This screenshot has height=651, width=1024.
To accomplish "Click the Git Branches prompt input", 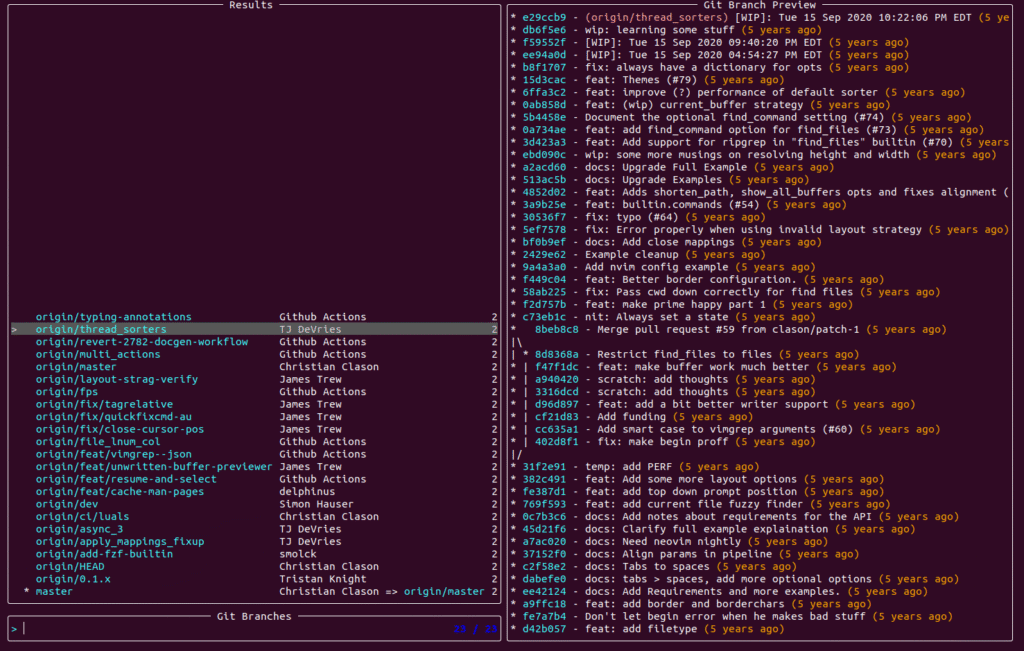I will (230, 629).
